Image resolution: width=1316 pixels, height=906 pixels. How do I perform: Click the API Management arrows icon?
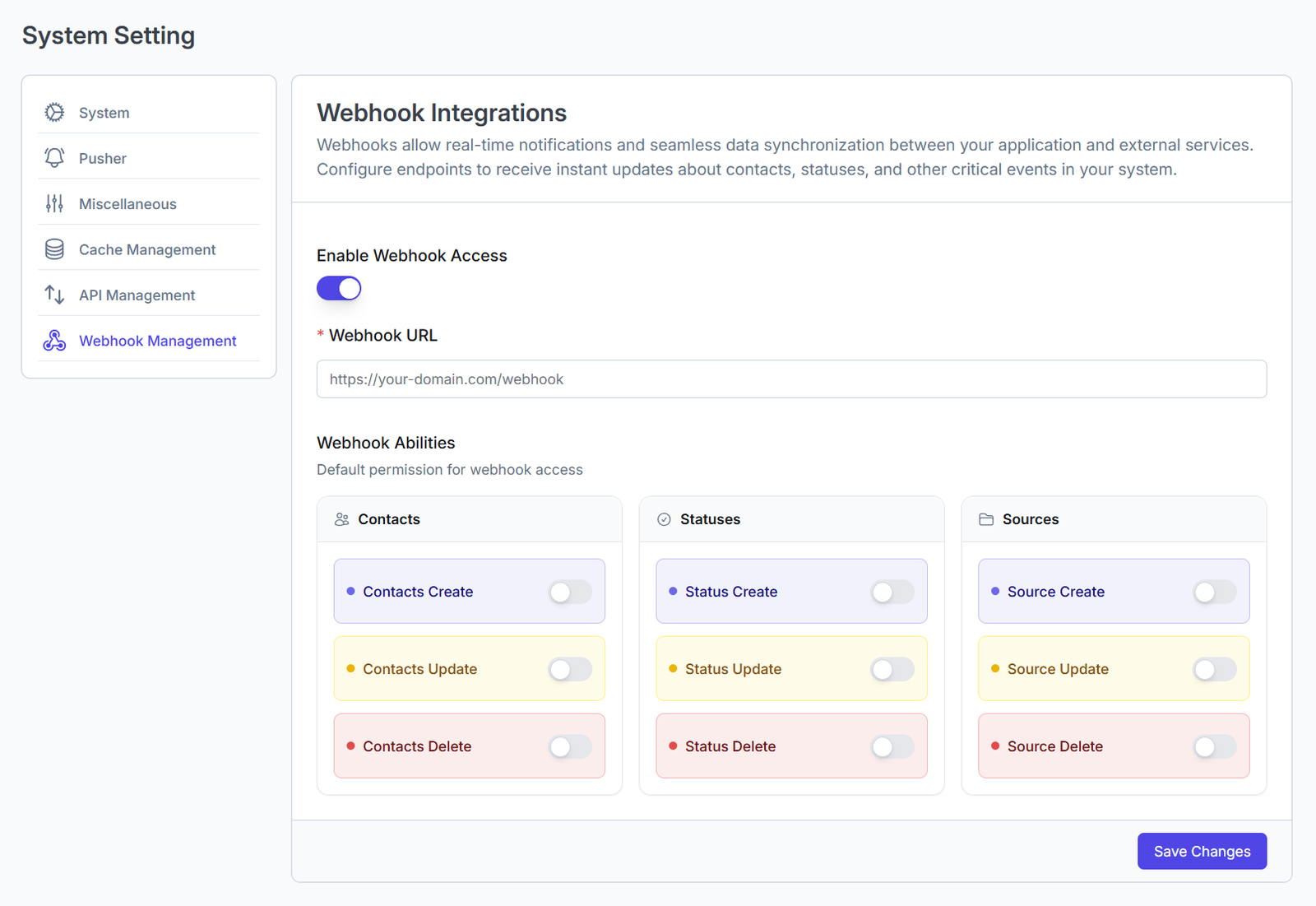(x=54, y=295)
